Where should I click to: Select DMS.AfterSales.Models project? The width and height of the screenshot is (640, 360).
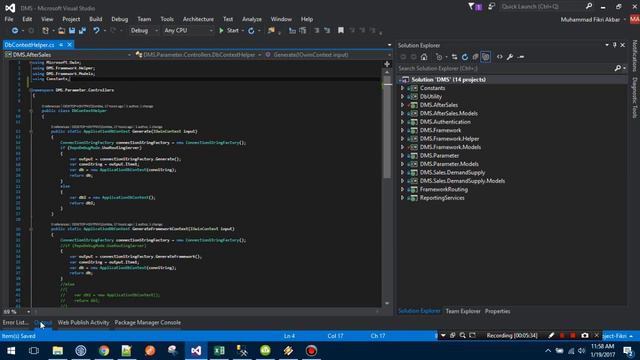449,113
